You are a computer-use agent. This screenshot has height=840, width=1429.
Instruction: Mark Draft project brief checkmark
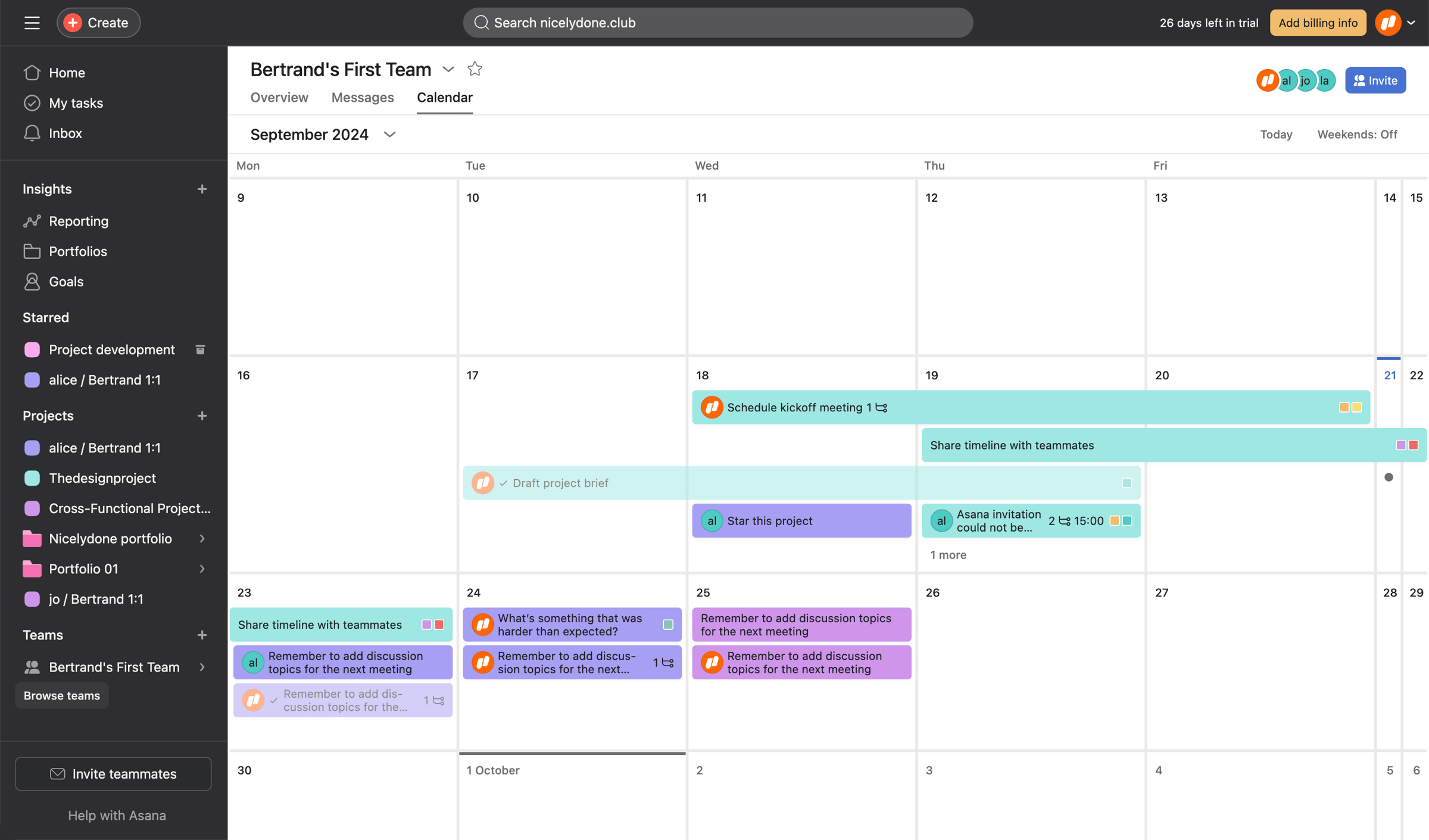tap(504, 483)
